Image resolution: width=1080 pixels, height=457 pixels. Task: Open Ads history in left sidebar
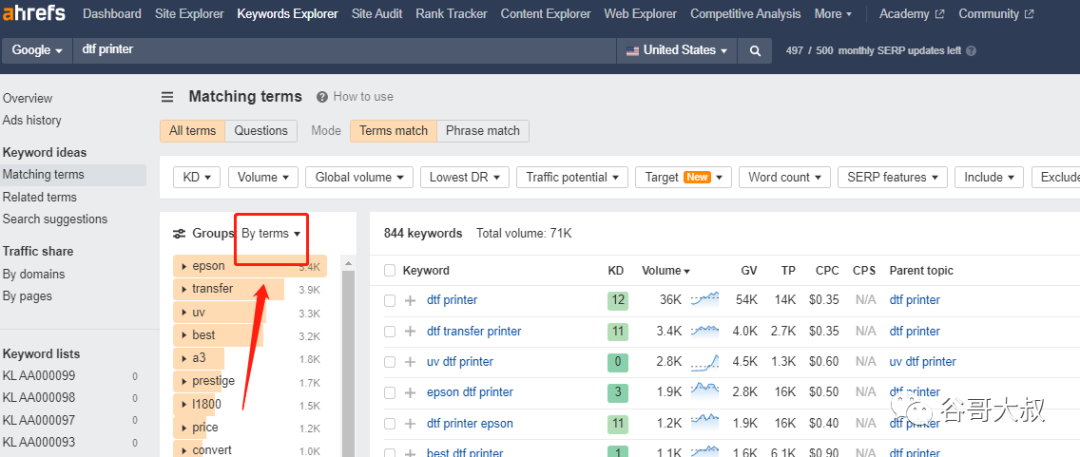32,121
